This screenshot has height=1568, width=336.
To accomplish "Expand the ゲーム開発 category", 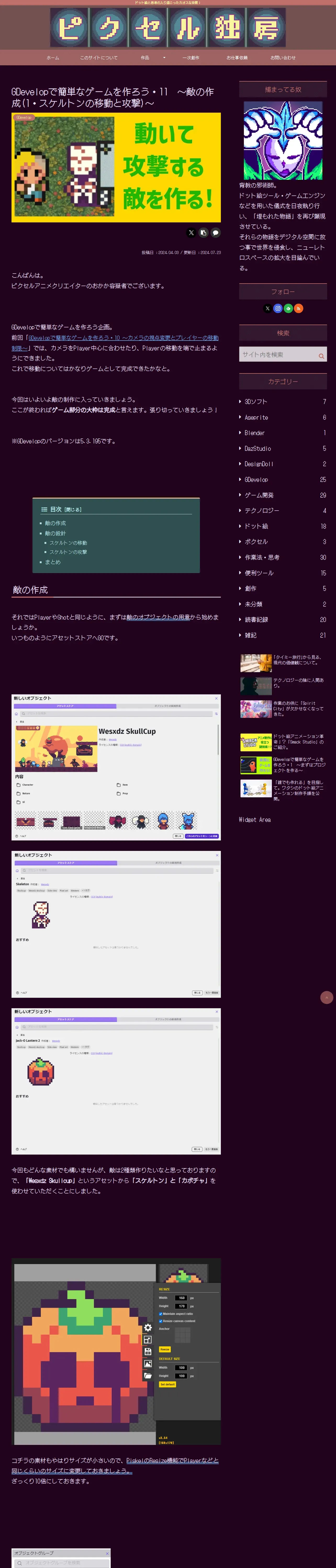I will pos(283,495).
